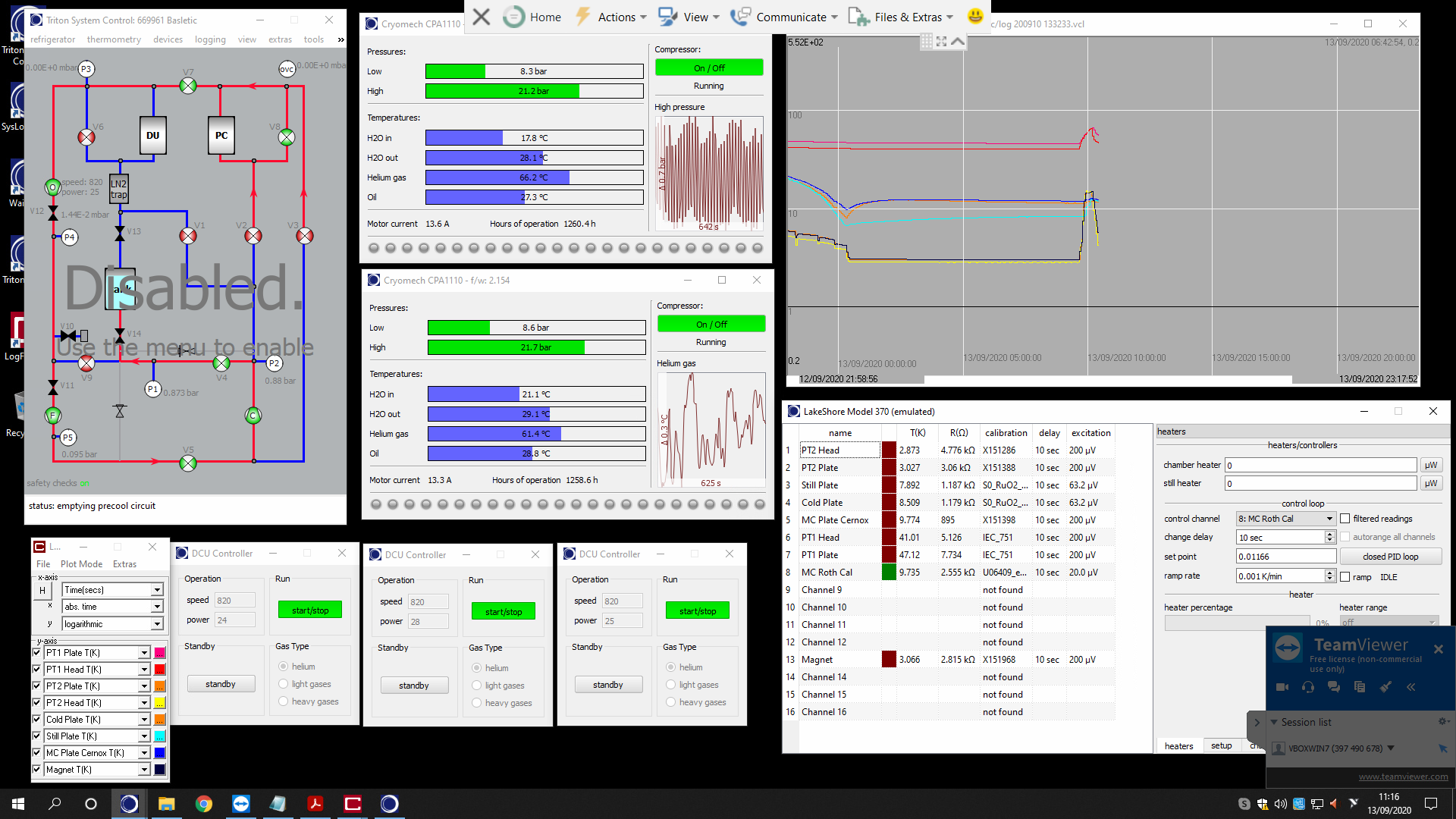Screen dimensions: 1456x819
Task: Uncheck the PT1 Plate T(K) checkbox
Action: coord(36,653)
